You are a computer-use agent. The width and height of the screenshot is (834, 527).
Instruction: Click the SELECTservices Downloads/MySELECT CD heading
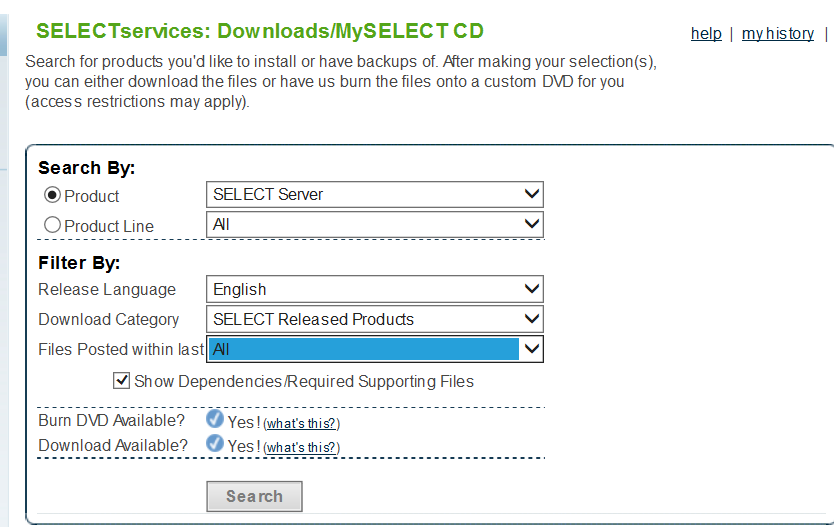tap(260, 31)
